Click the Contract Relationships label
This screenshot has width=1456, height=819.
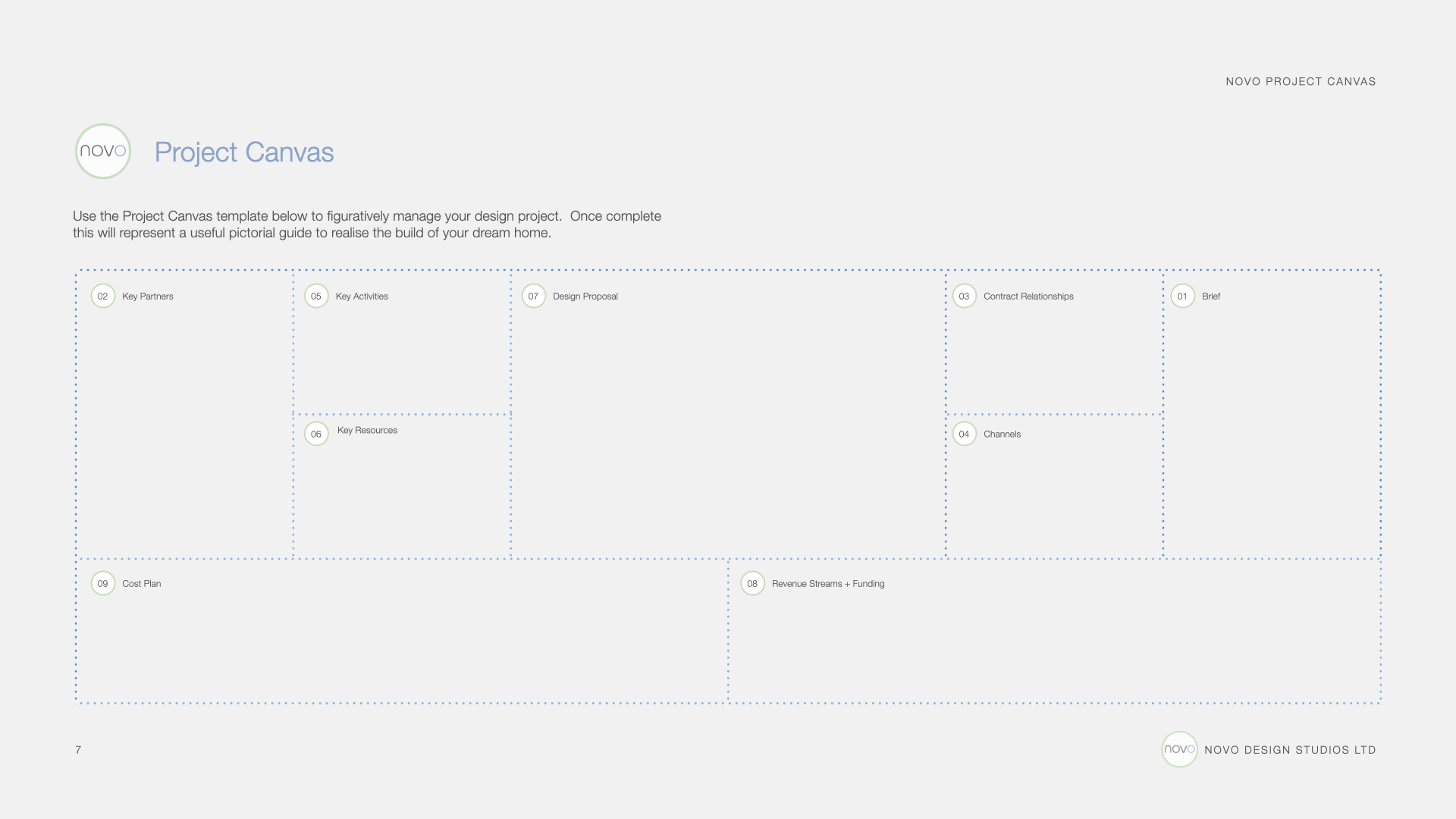click(x=1028, y=297)
